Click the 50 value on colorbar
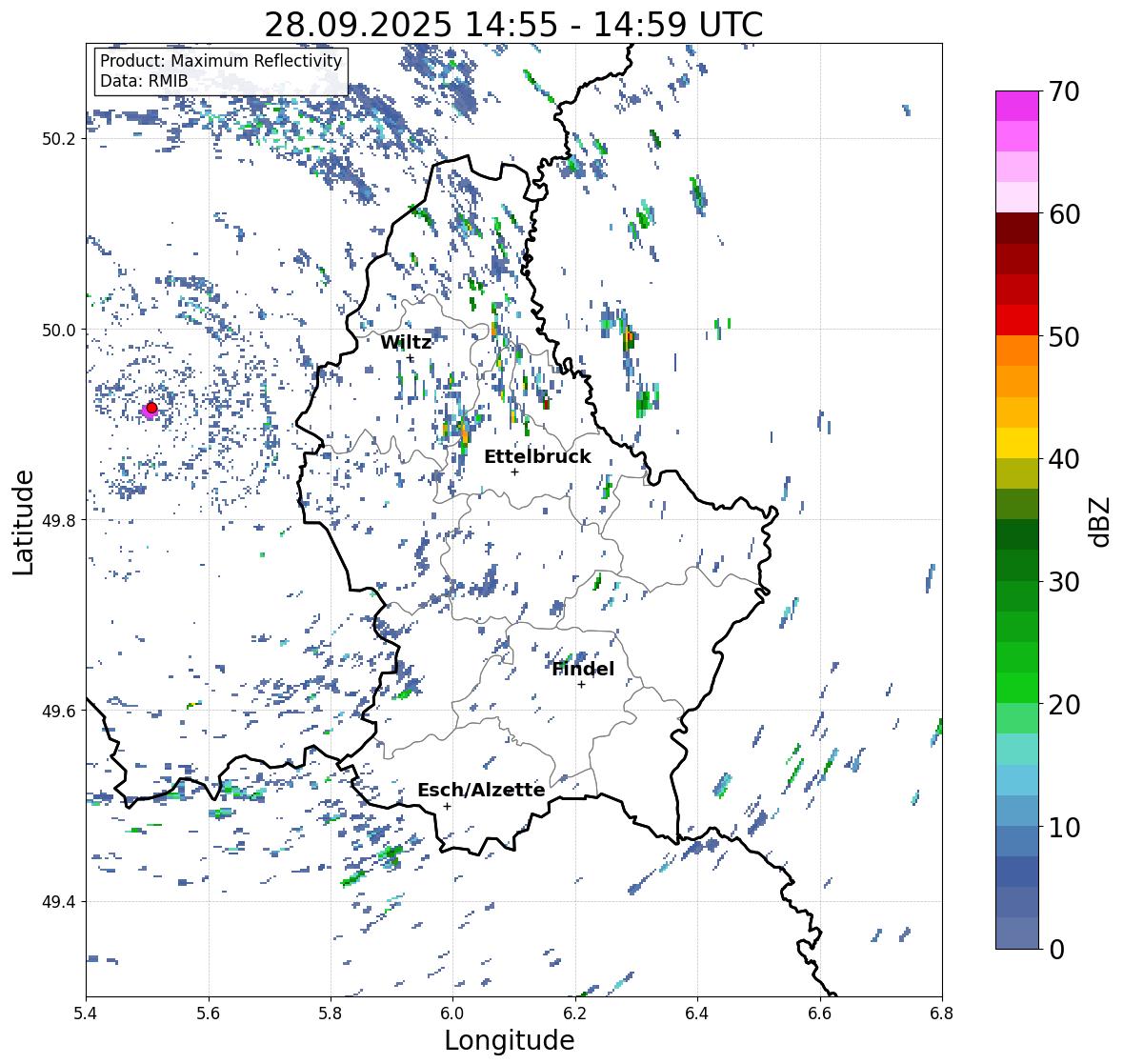 coord(1064,336)
